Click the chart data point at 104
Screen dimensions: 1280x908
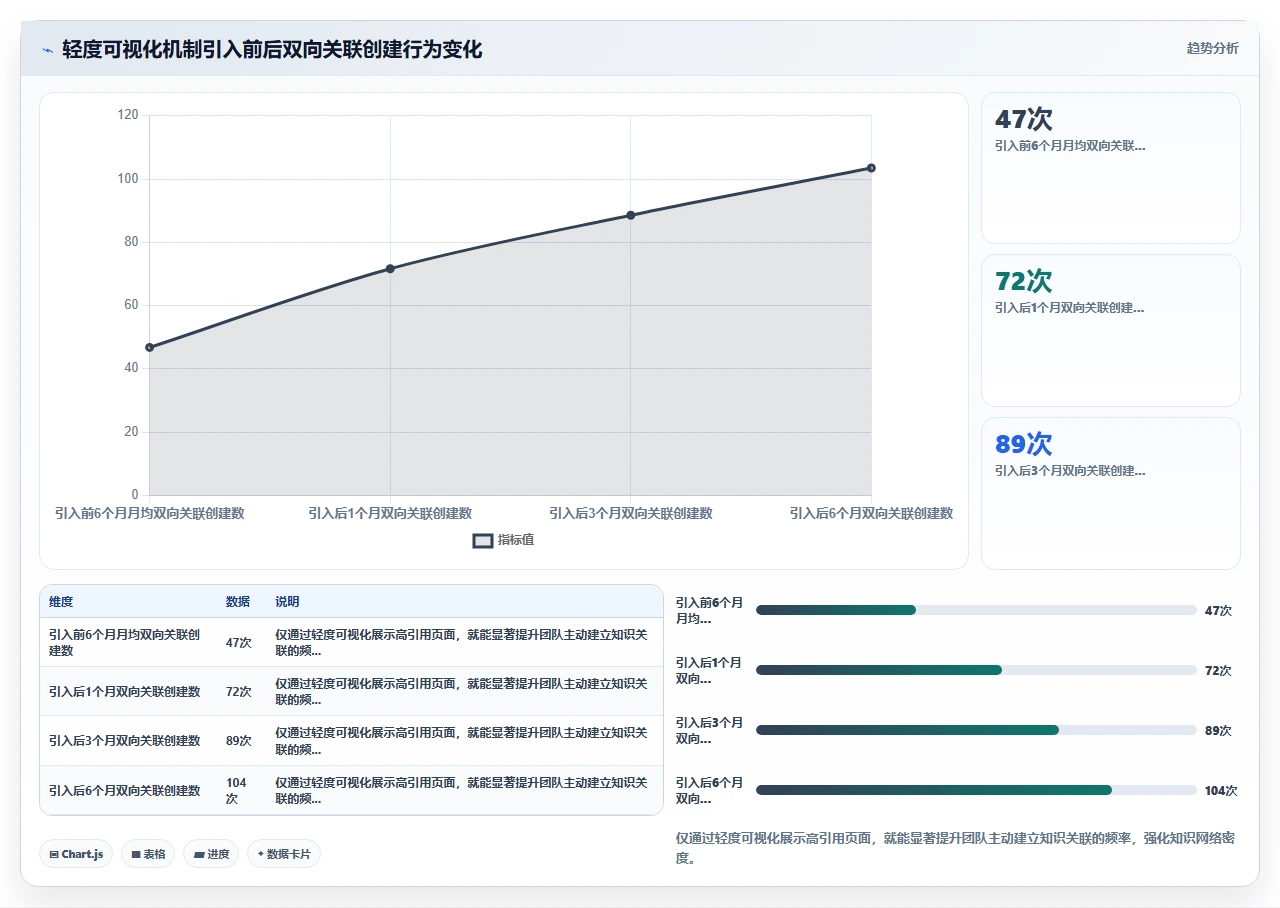871,167
